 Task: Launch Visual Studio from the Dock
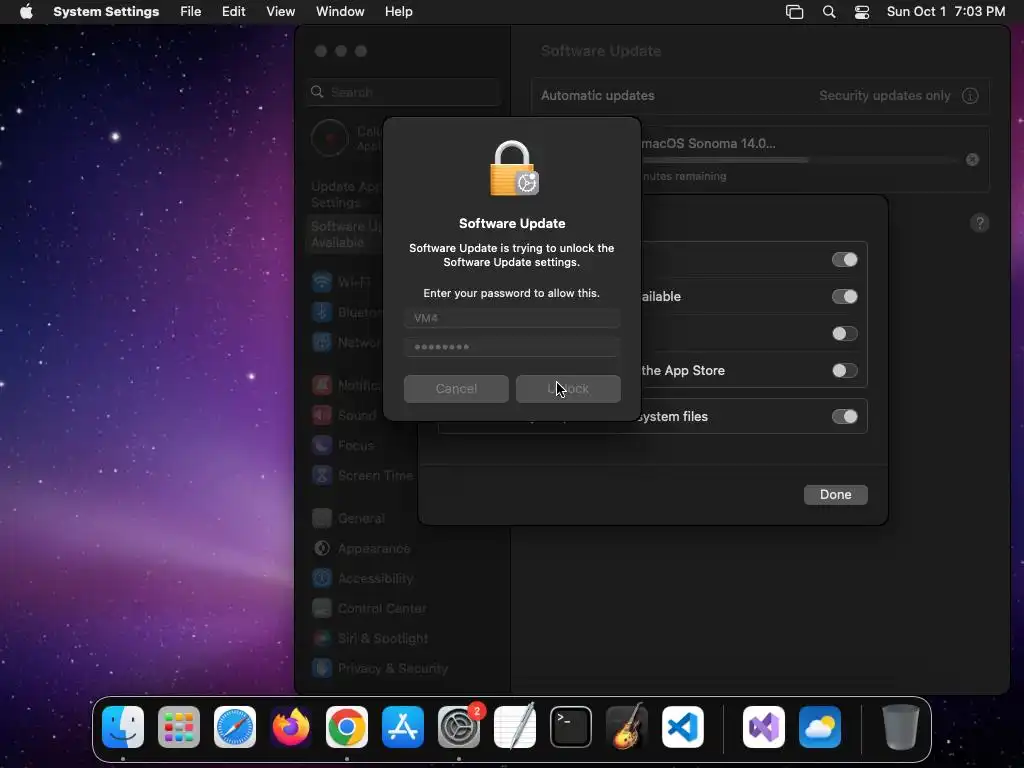pos(764,727)
